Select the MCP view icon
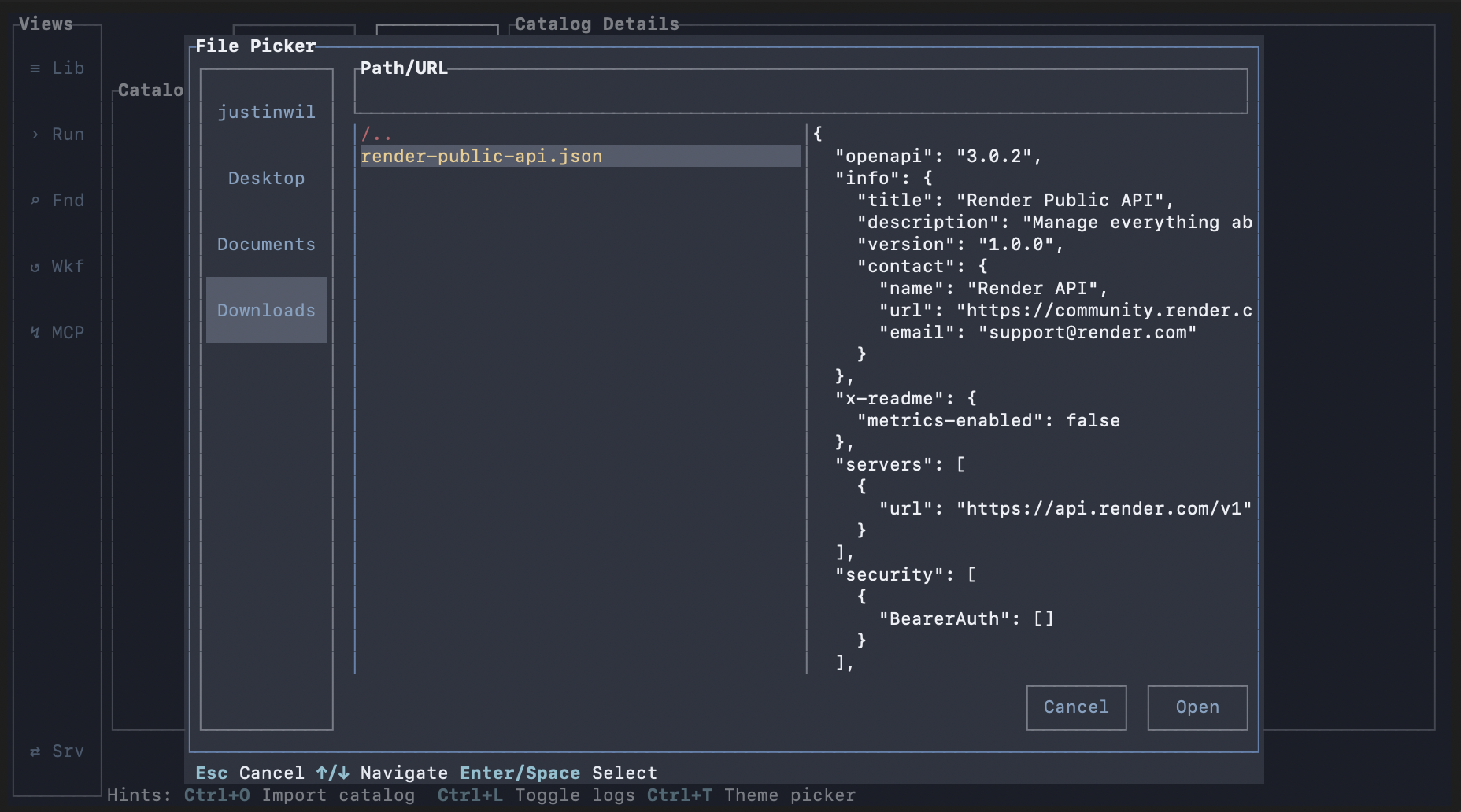Screen dimensions: 1461x812 point(57,331)
